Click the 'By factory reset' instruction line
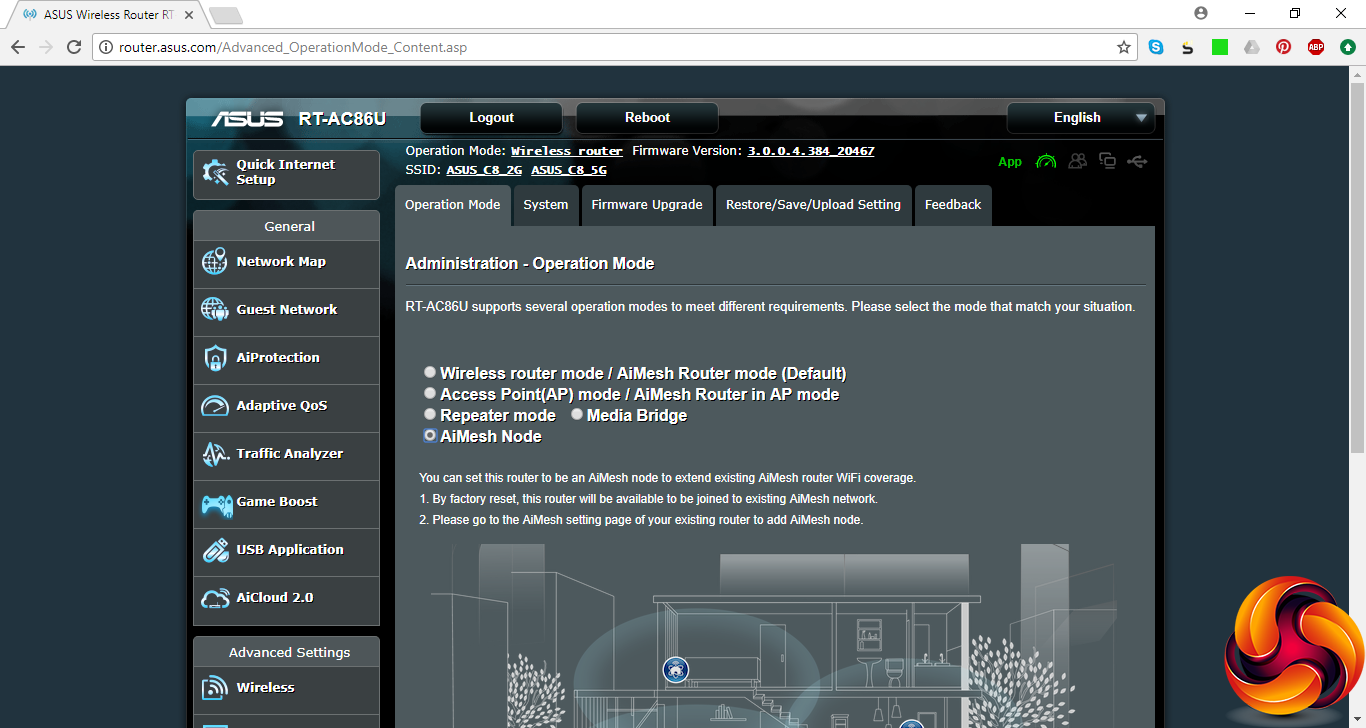This screenshot has height=728, width=1366. click(x=648, y=499)
